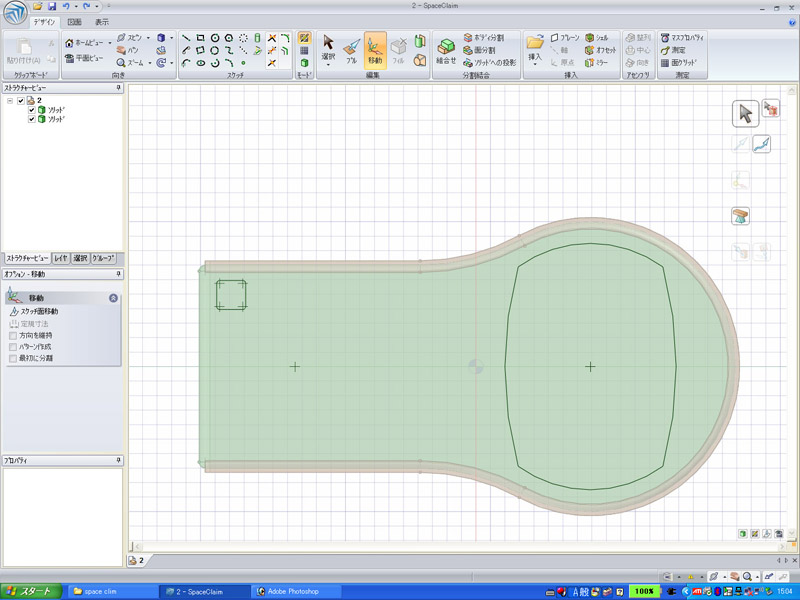Toggle パターン作成 checkbox

[12, 346]
